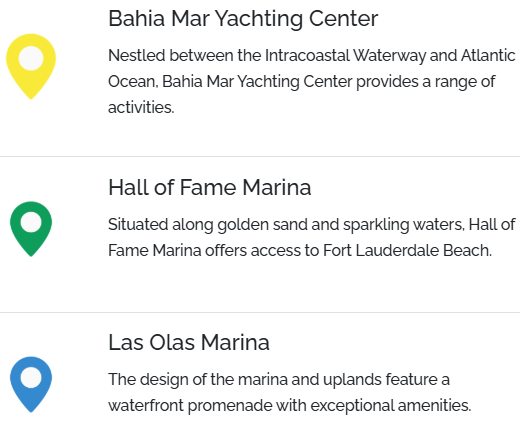Image resolution: width=520 pixels, height=423 pixels.
Task: Click the divider line above the Las Olas Marina entry
Action: [x=260, y=313]
